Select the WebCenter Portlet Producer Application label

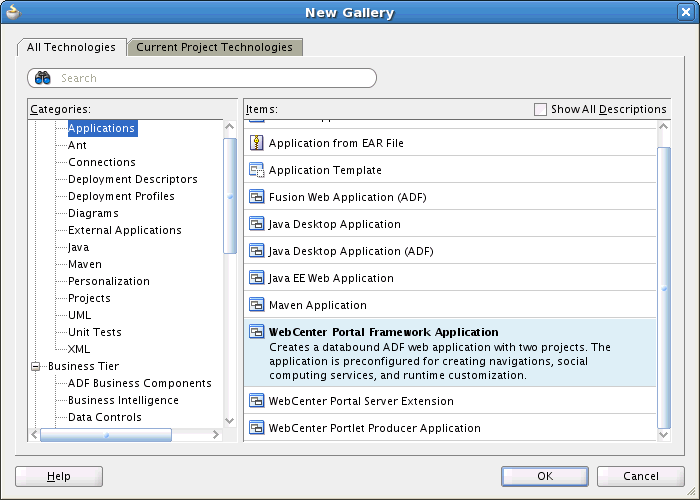375,428
